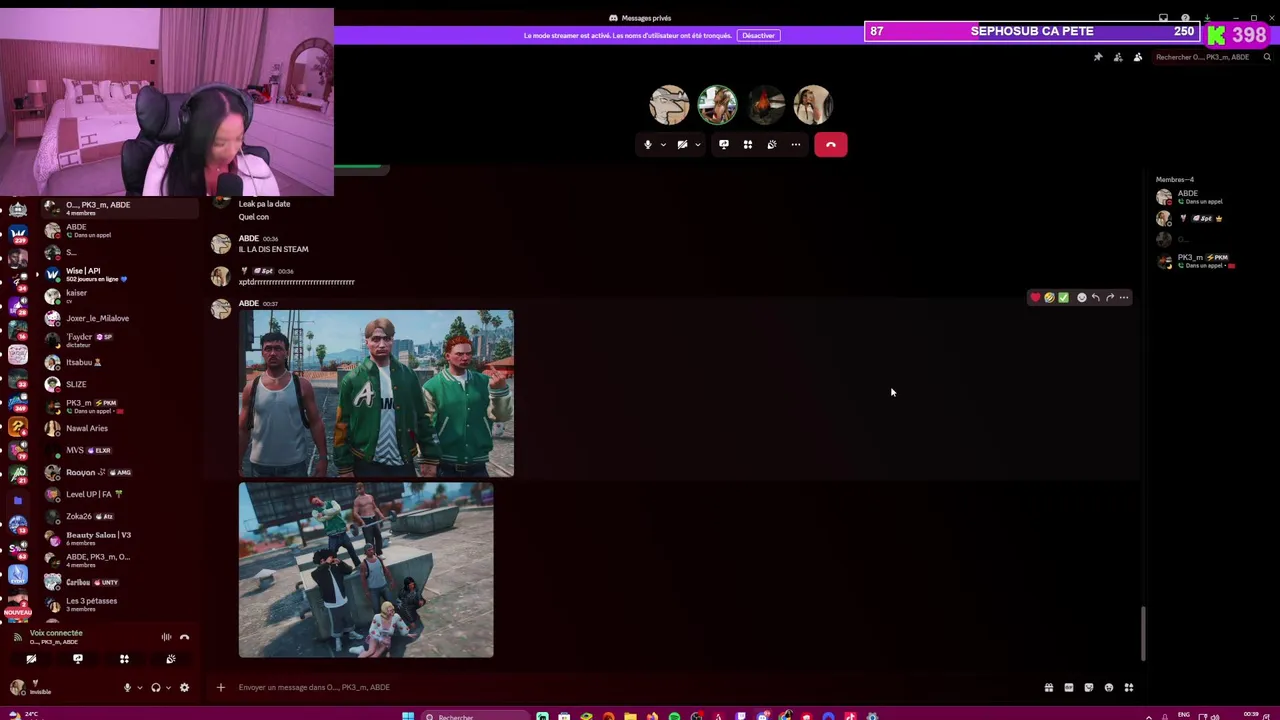Open Joxer_le_Milalove conversation
This screenshot has width=1280, height=720.
point(120,318)
